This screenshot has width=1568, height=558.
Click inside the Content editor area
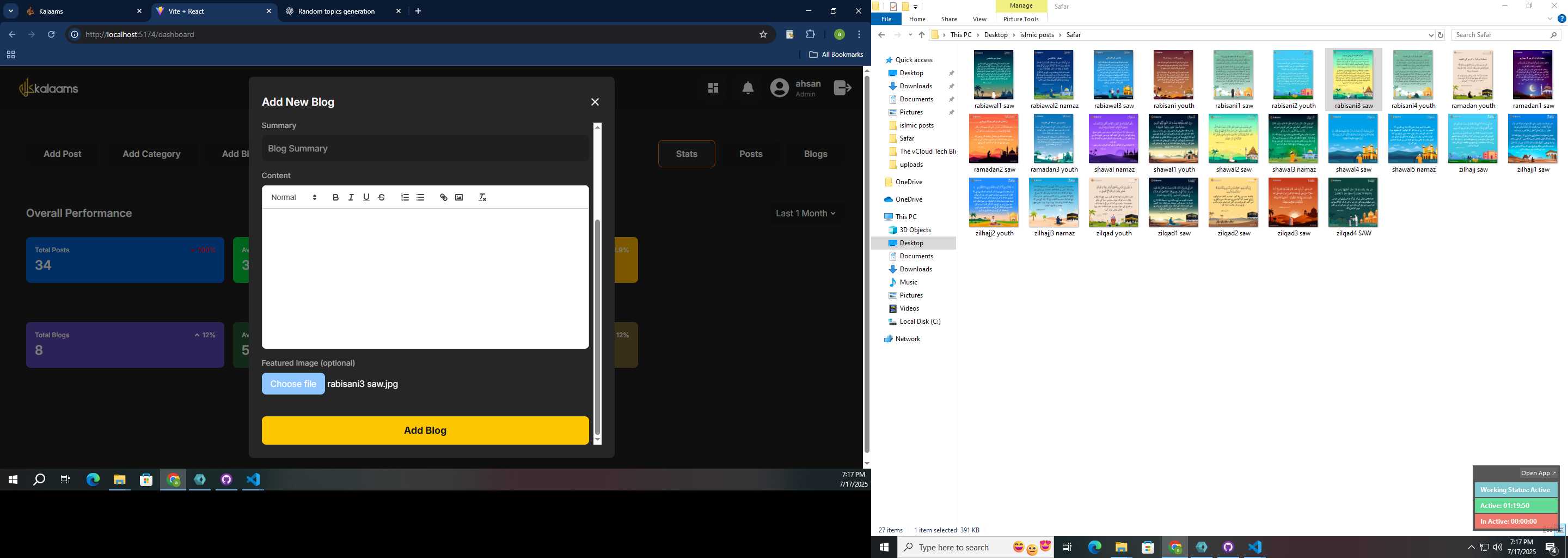pyautogui.click(x=425, y=278)
